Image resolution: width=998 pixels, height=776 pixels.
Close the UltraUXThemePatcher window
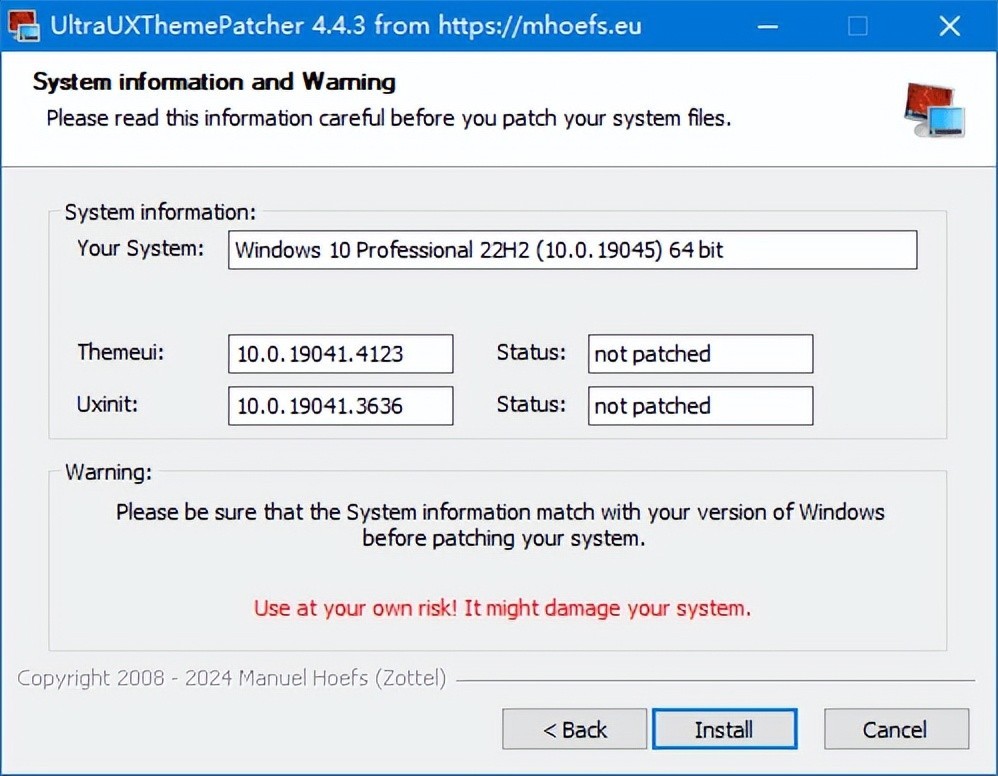[x=949, y=27]
